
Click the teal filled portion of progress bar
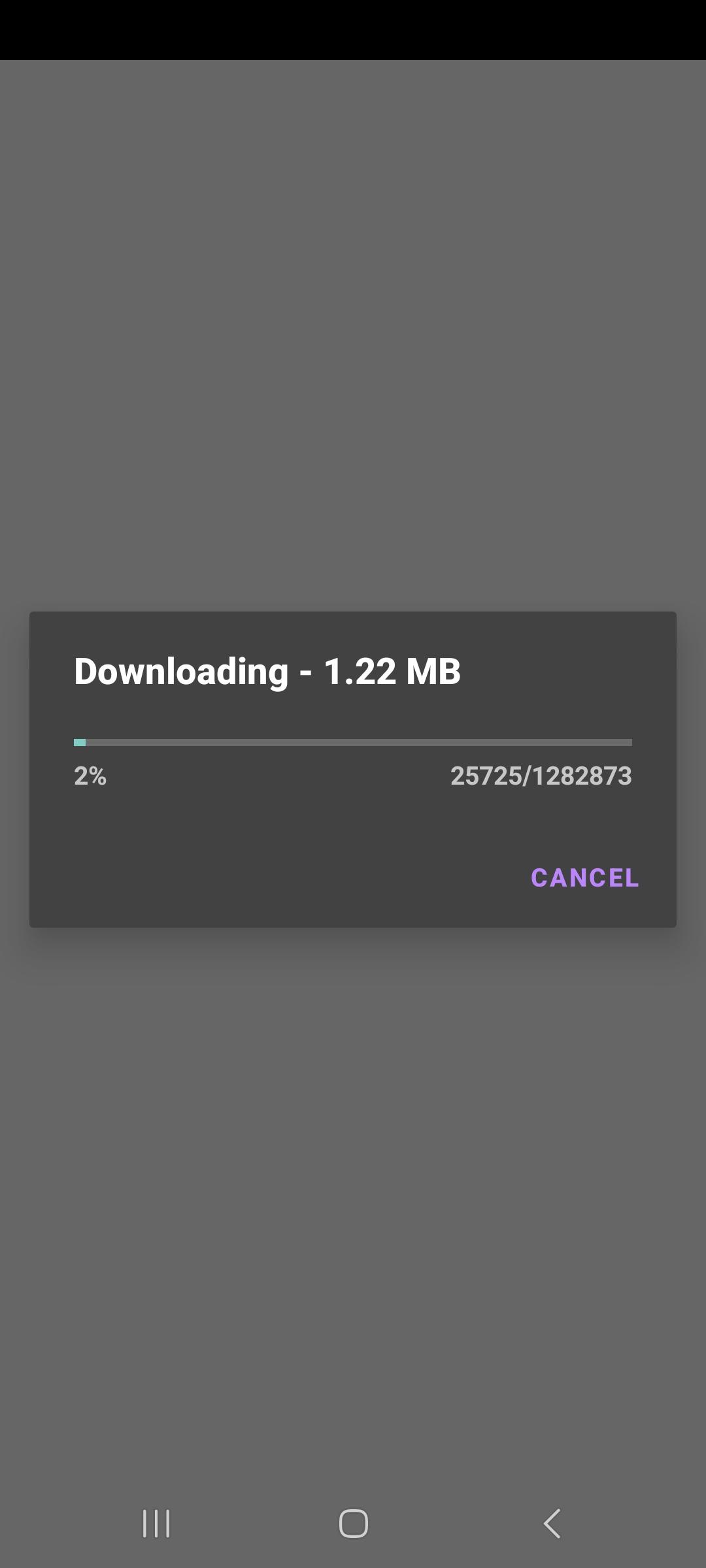80,742
